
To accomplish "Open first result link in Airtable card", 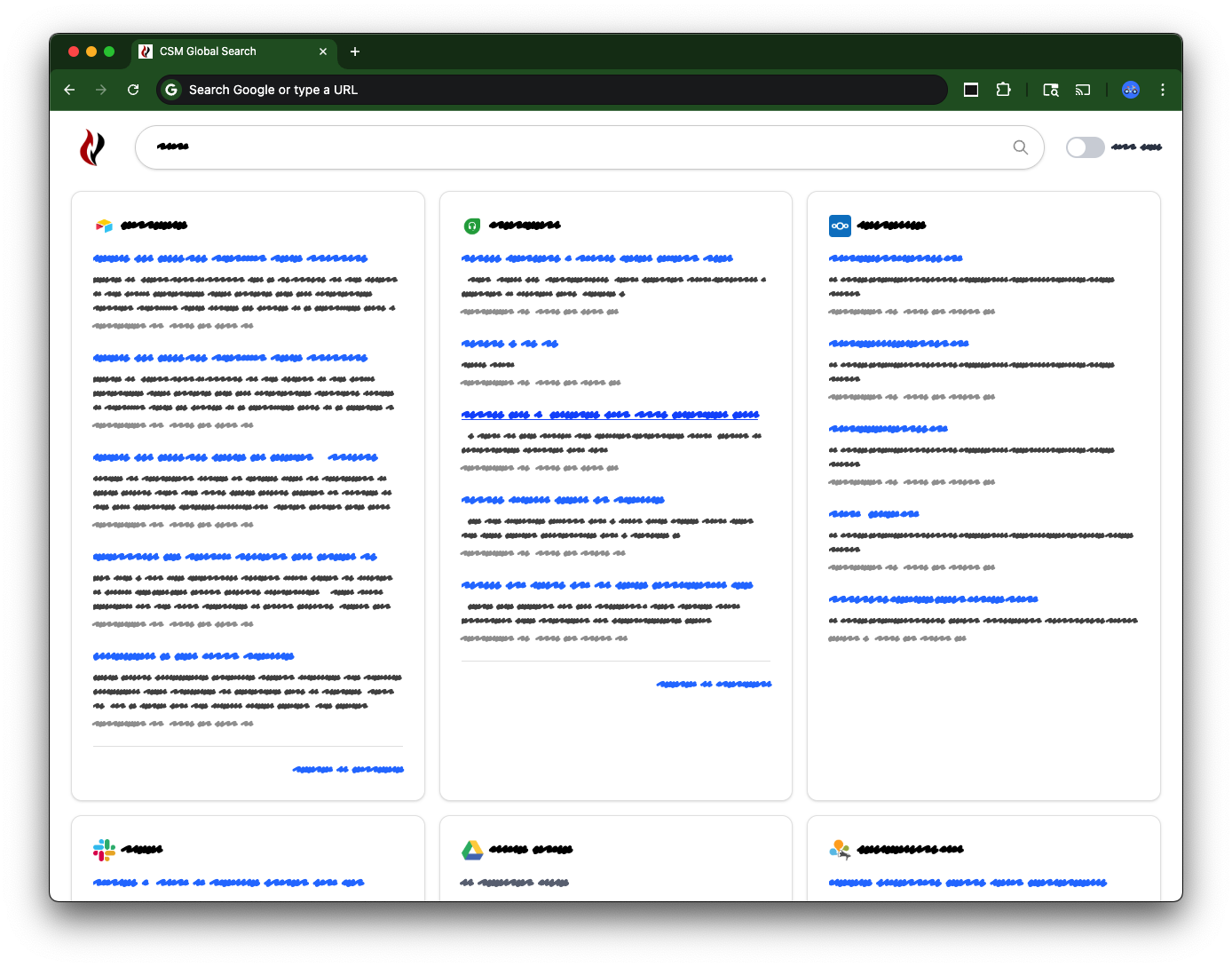I will pos(230,258).
